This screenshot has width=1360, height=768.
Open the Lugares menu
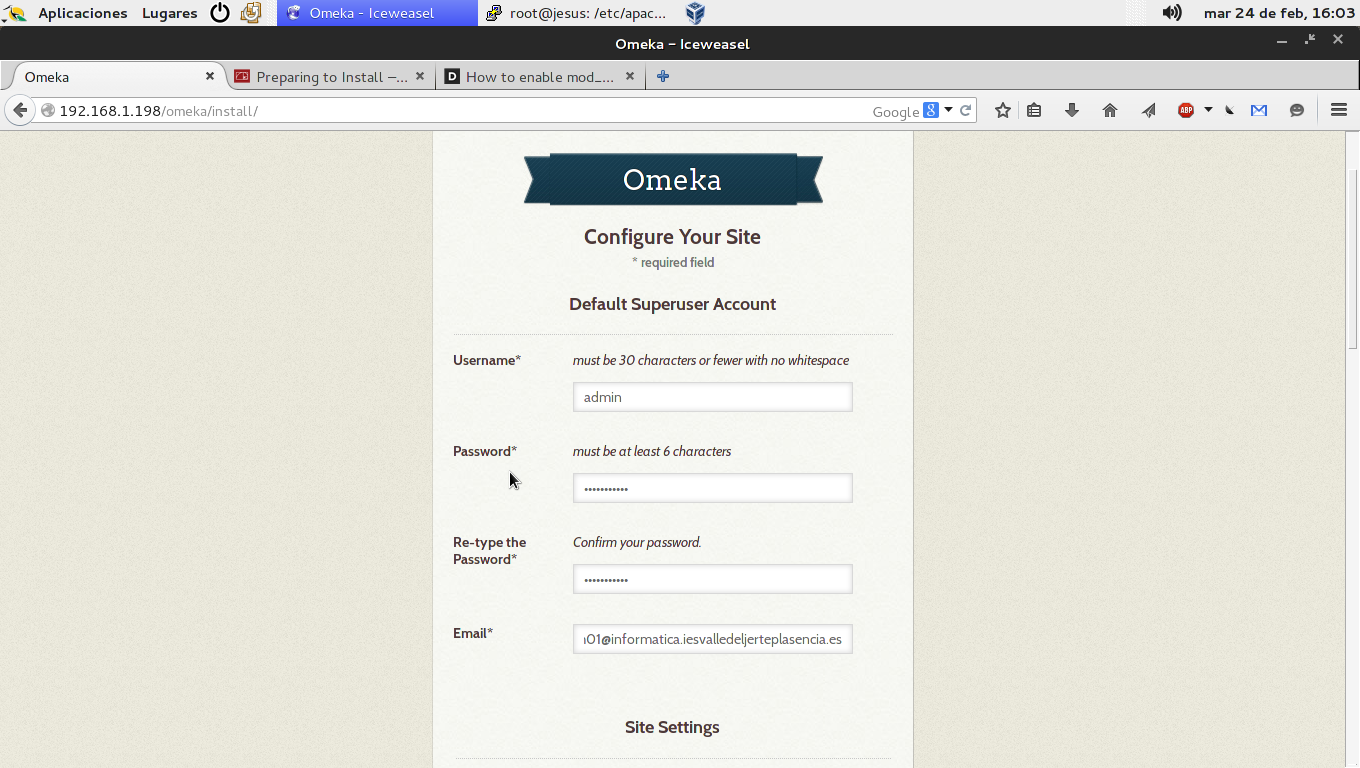(169, 13)
